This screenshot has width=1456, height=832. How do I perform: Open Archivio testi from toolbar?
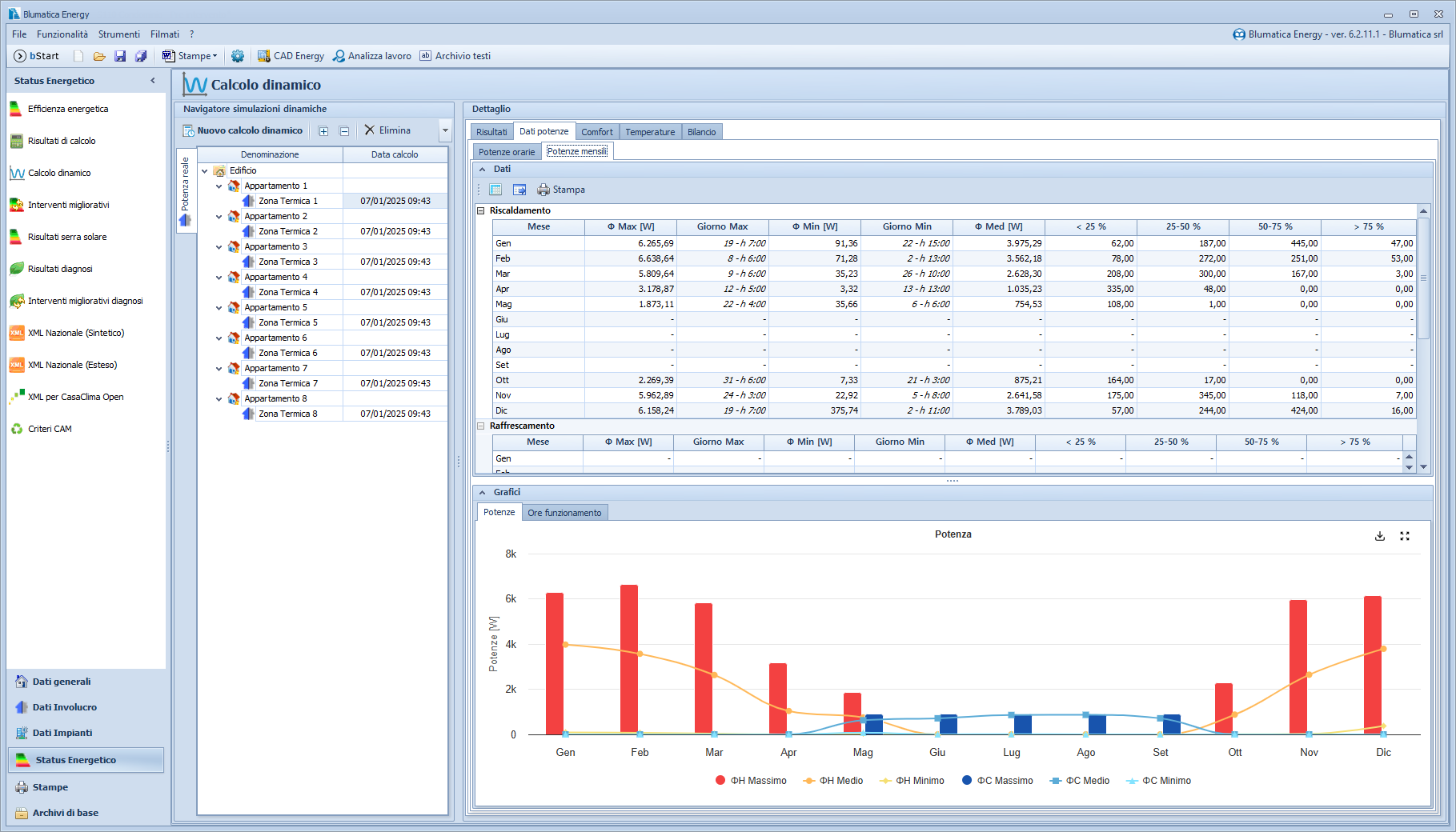click(x=455, y=56)
